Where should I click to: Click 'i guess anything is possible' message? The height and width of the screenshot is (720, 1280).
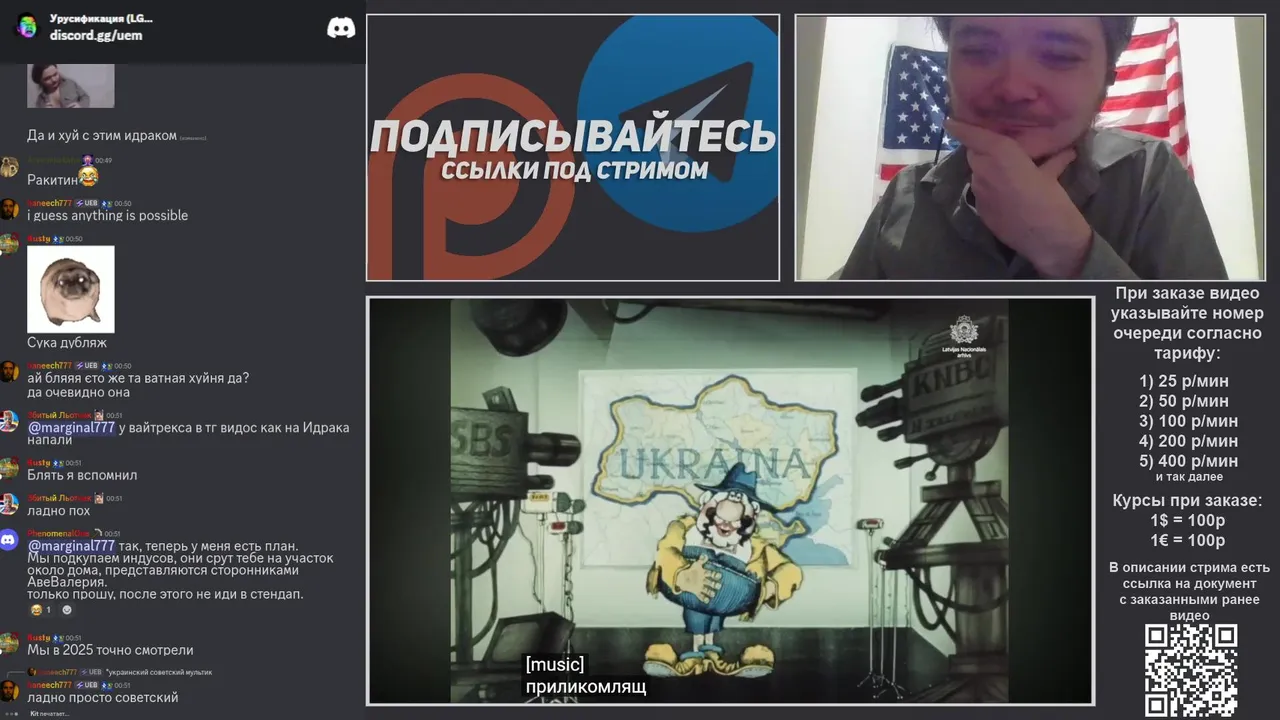point(107,216)
